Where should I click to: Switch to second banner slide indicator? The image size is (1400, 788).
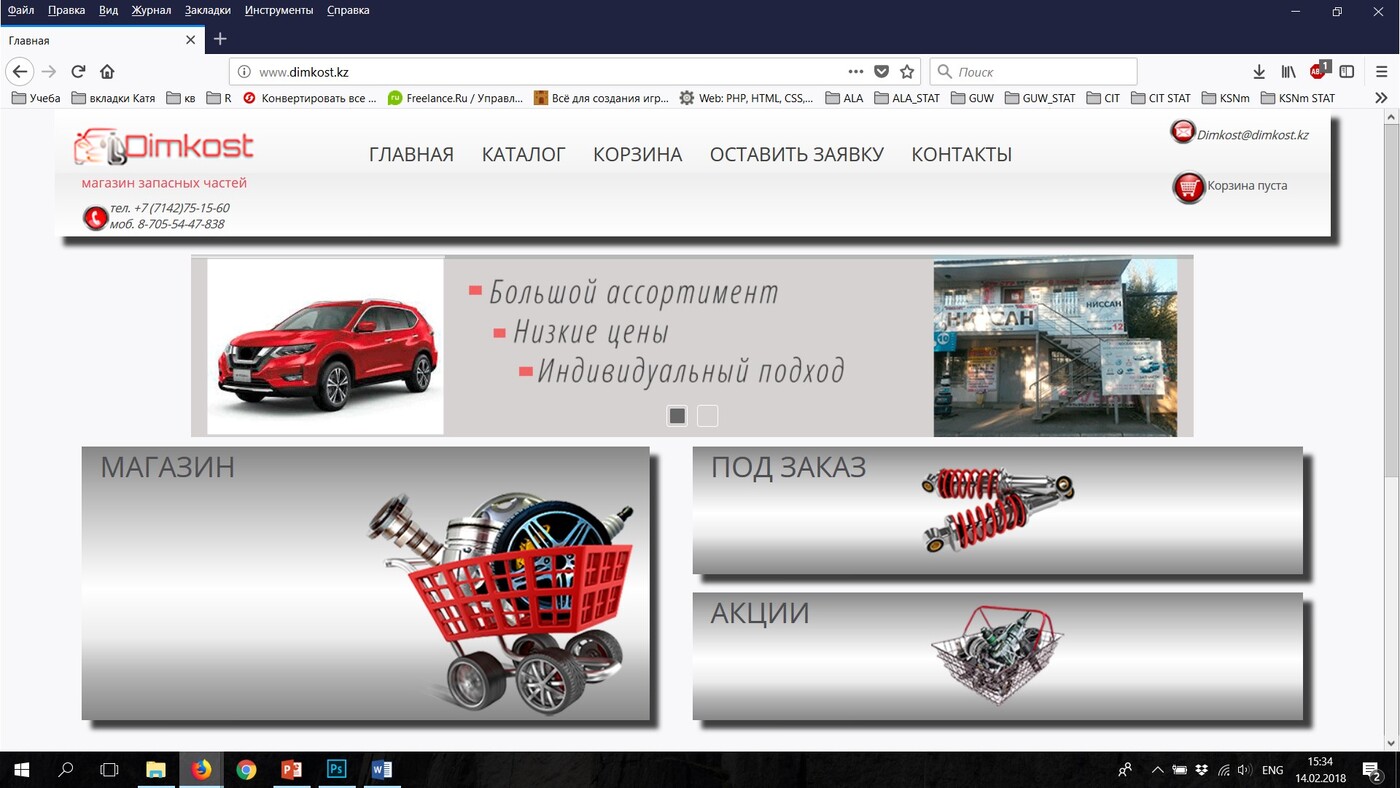[707, 416]
